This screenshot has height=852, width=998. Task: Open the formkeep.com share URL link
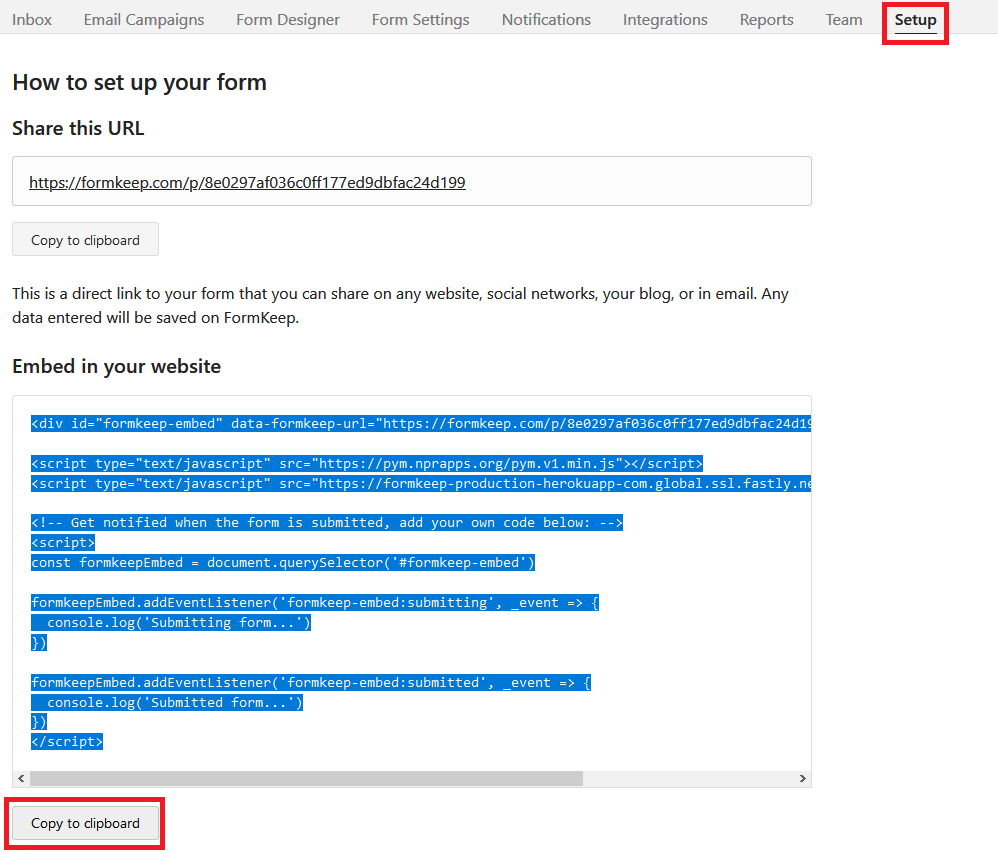pos(247,183)
